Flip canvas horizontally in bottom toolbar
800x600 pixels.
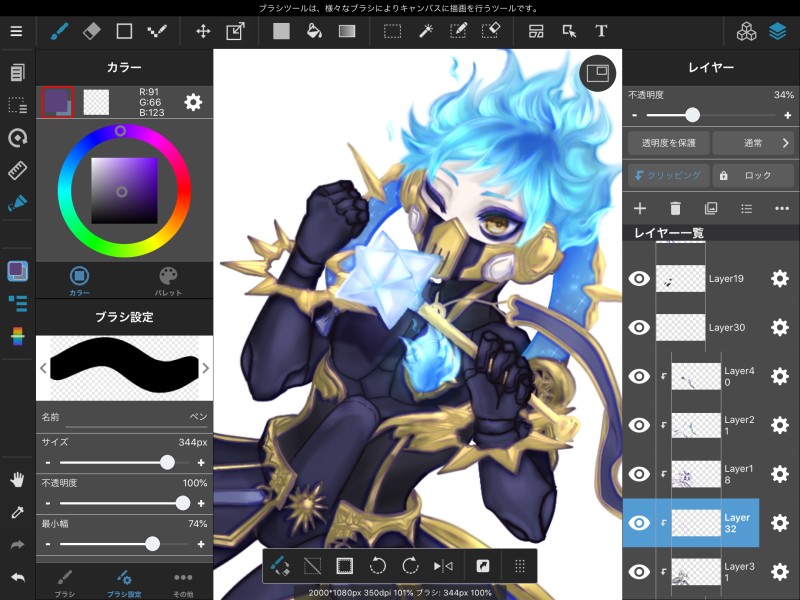click(443, 566)
